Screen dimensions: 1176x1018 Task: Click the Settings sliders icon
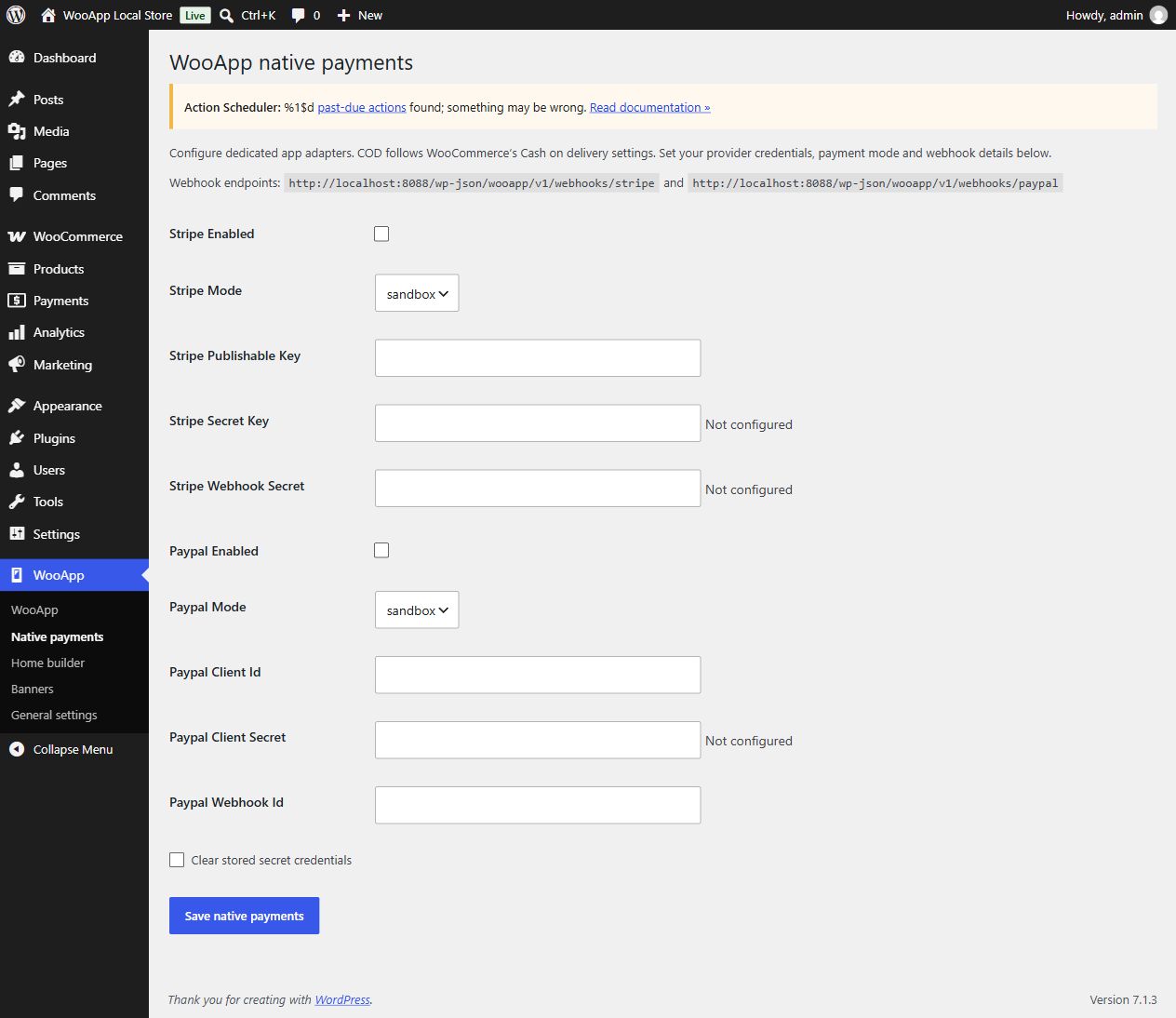17,534
